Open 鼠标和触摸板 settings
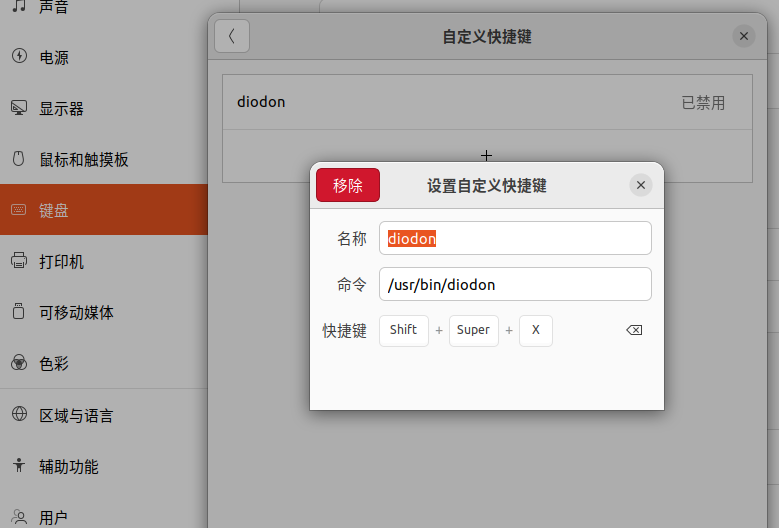The width and height of the screenshot is (779, 528). click(104, 159)
